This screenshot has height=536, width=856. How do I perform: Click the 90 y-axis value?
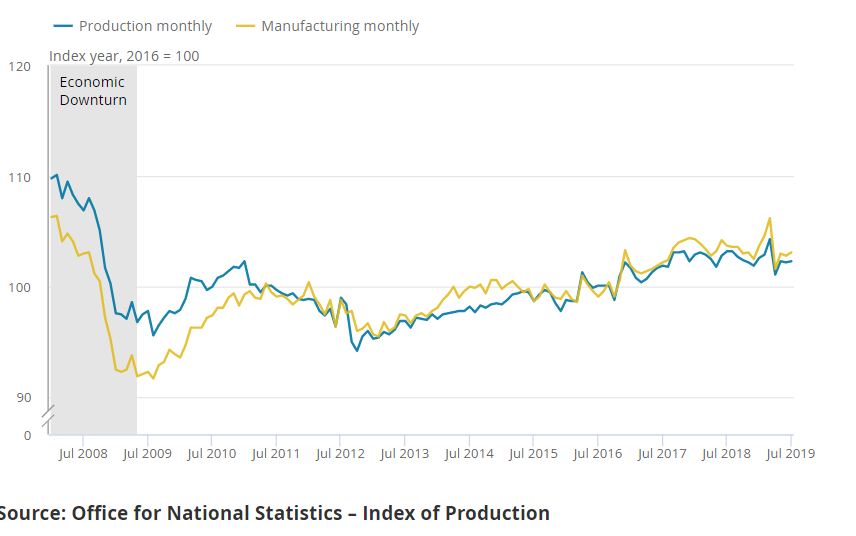click(x=22, y=398)
